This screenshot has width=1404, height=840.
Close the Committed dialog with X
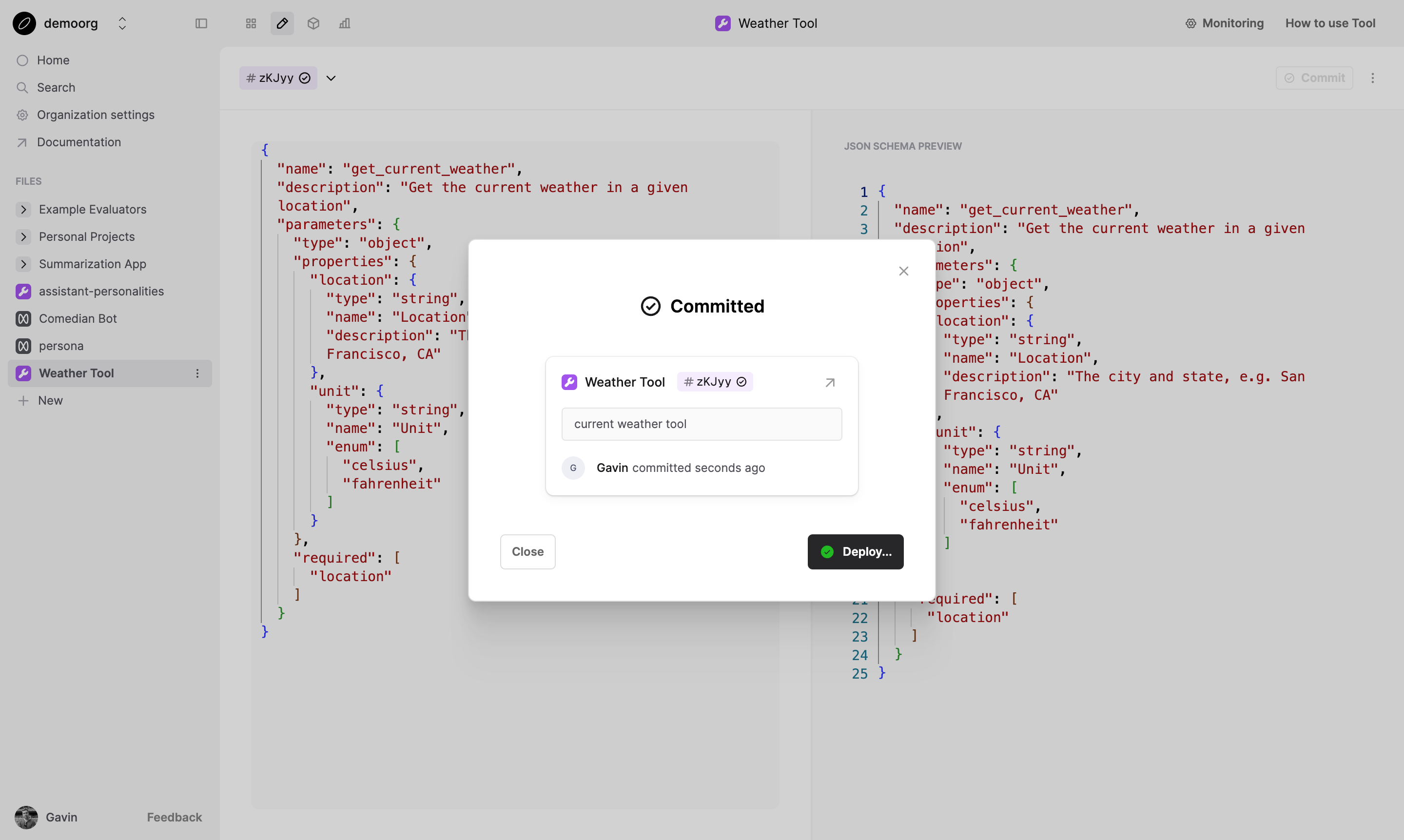pyautogui.click(x=904, y=271)
